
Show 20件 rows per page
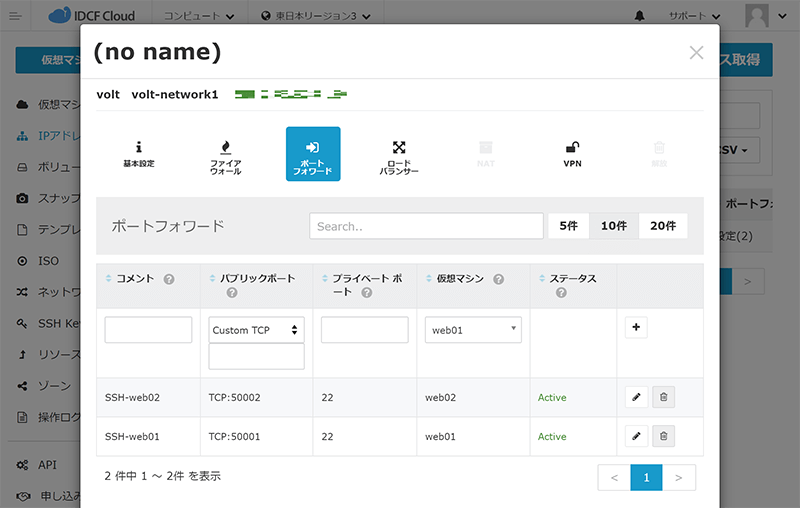point(663,226)
